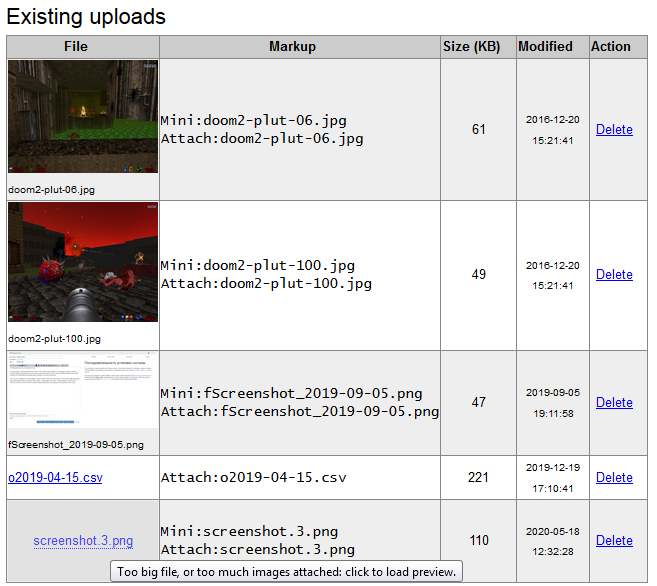657x586 pixels.
Task: Click the size value 47
Action: click(x=479, y=403)
